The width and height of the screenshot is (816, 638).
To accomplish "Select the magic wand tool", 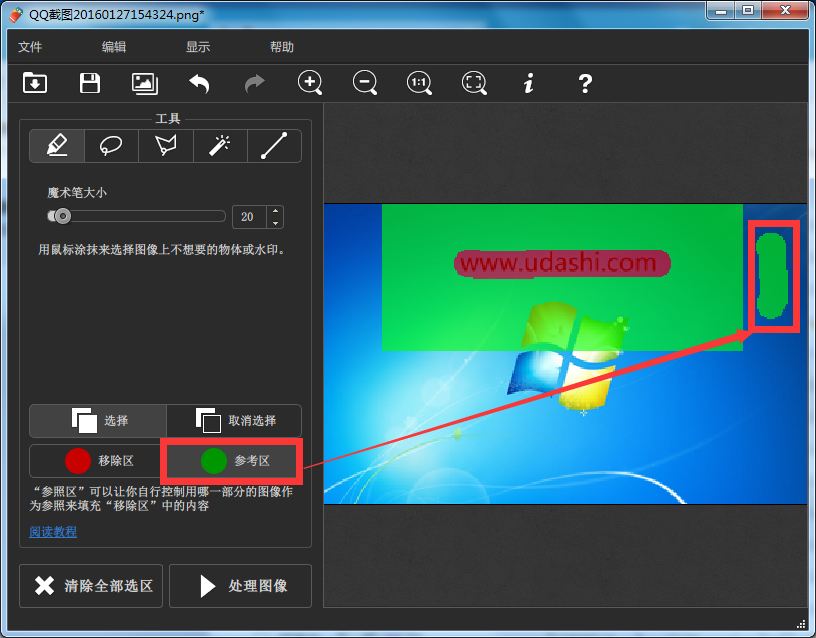I will pyautogui.click(x=220, y=146).
